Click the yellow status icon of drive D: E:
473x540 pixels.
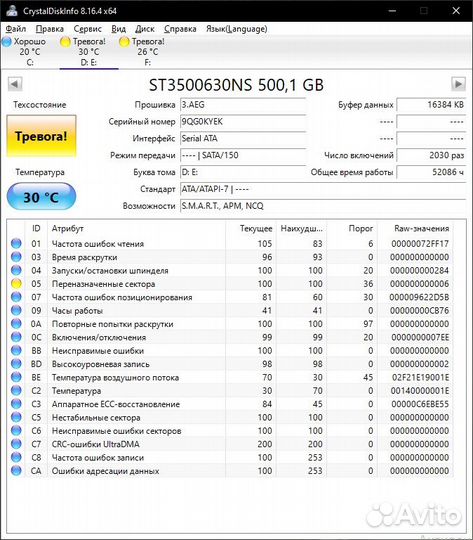coord(65,42)
